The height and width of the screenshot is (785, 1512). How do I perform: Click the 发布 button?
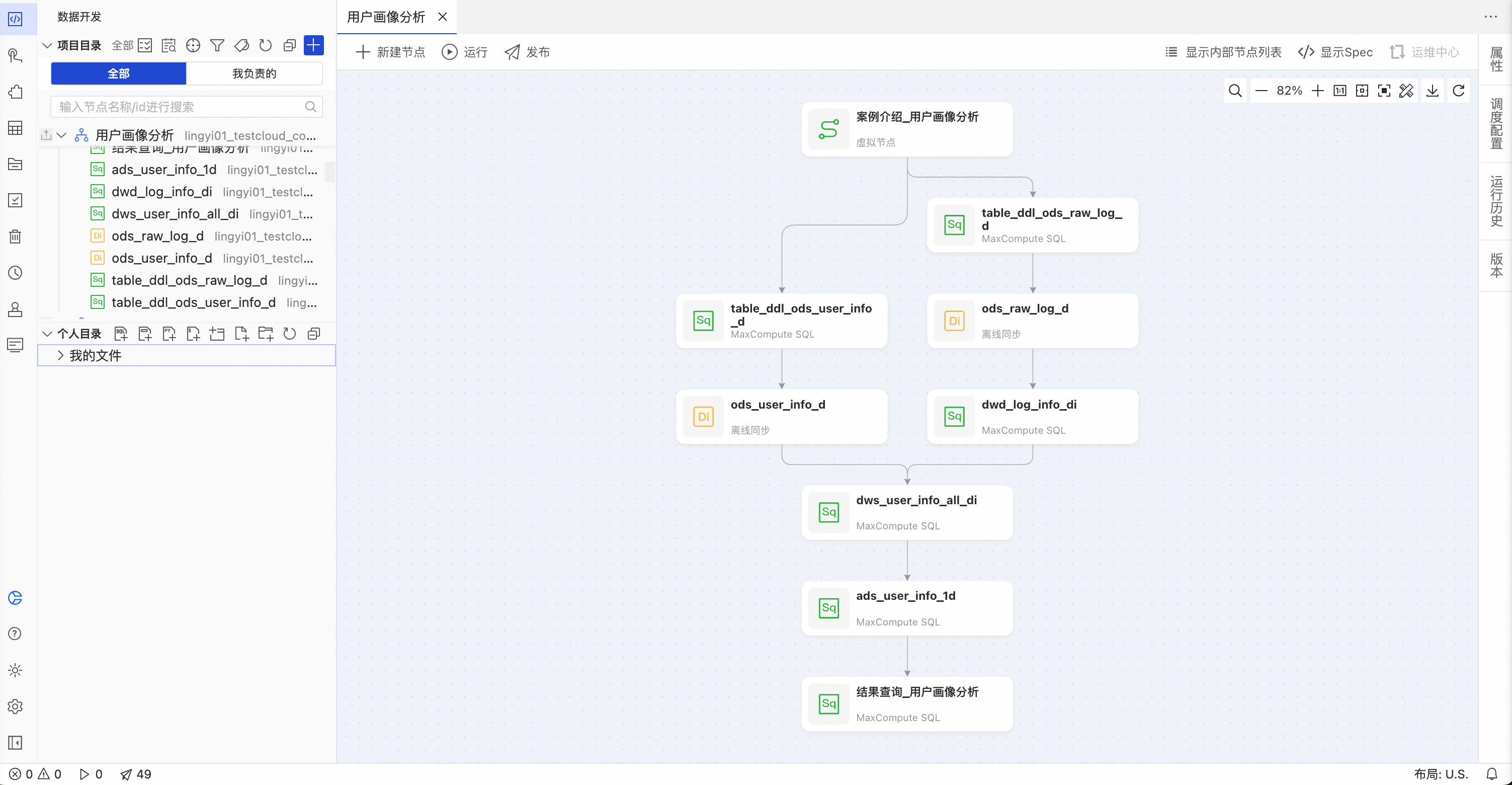coord(527,52)
